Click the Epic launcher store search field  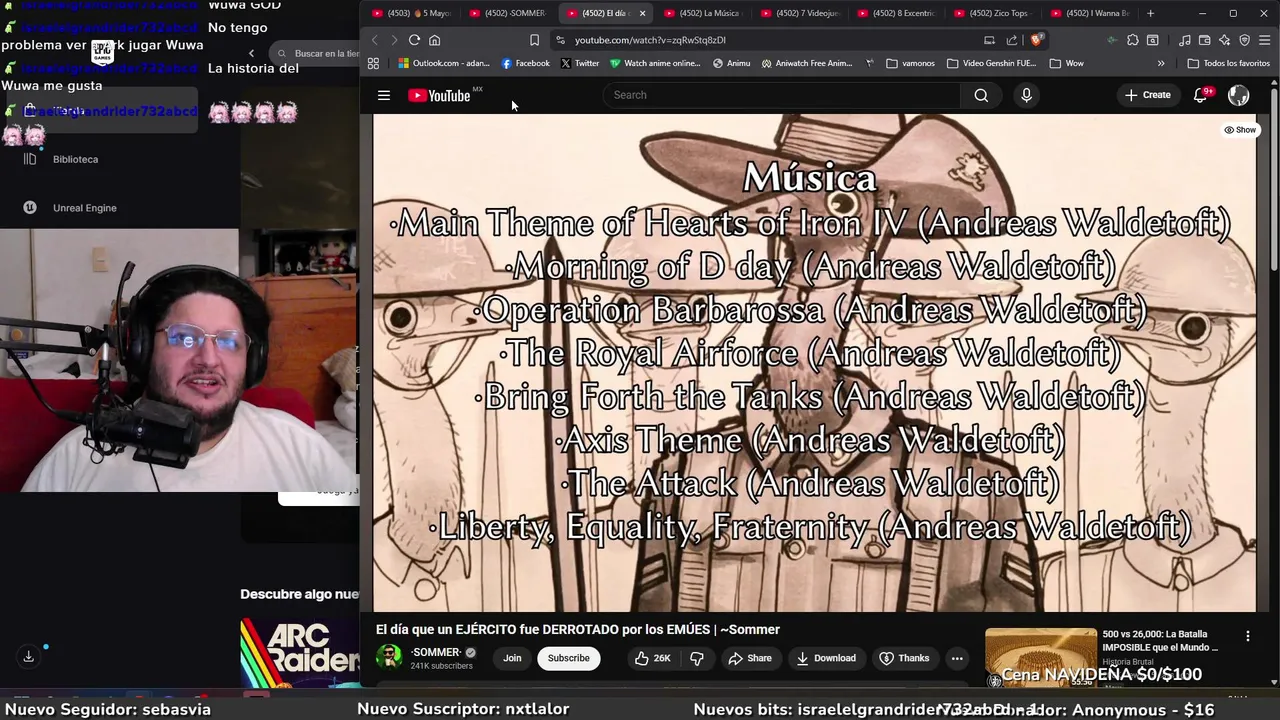point(315,53)
